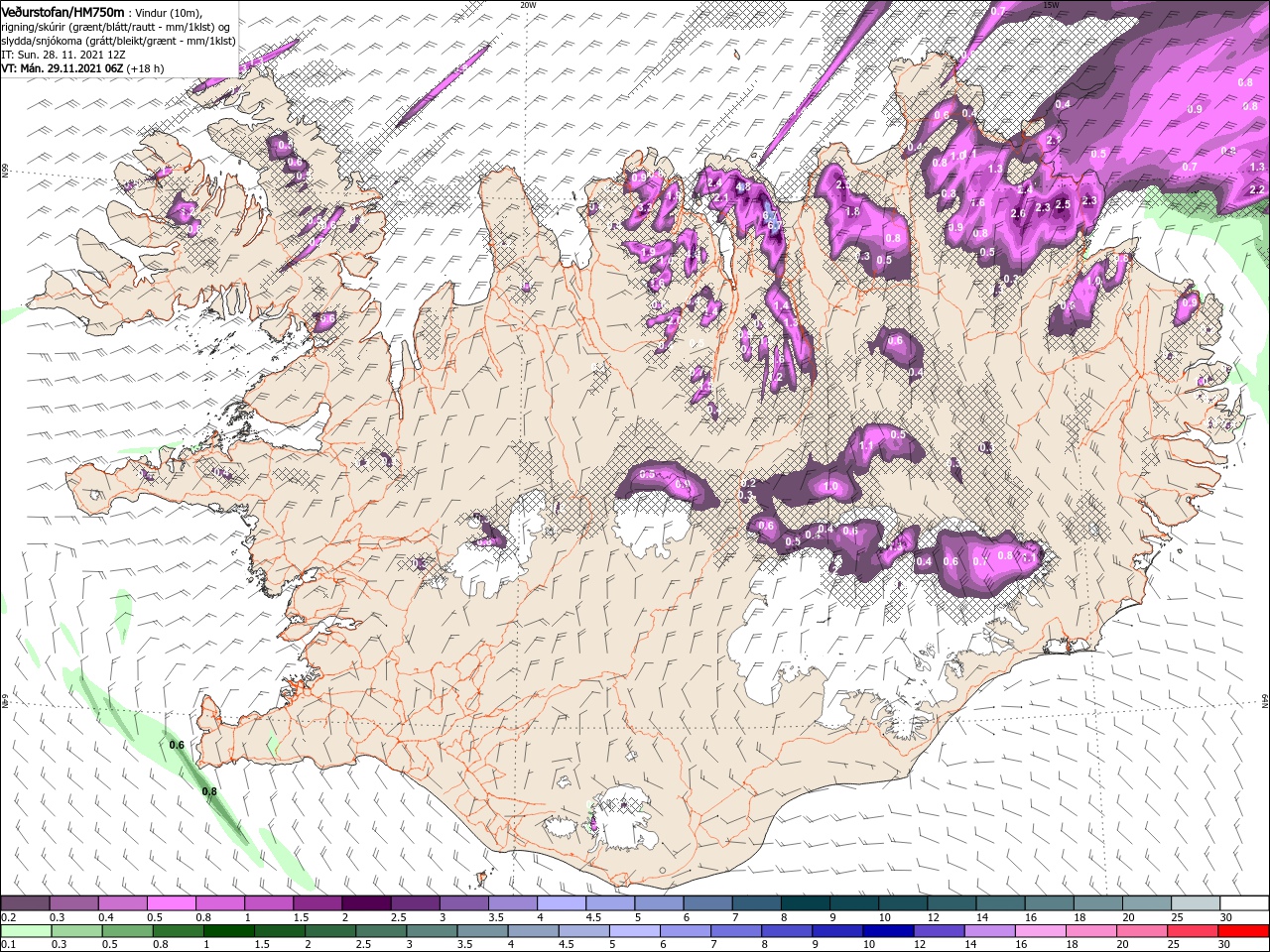
Task: Click the "(+18 h)" forecast offset text
Action: [145, 68]
